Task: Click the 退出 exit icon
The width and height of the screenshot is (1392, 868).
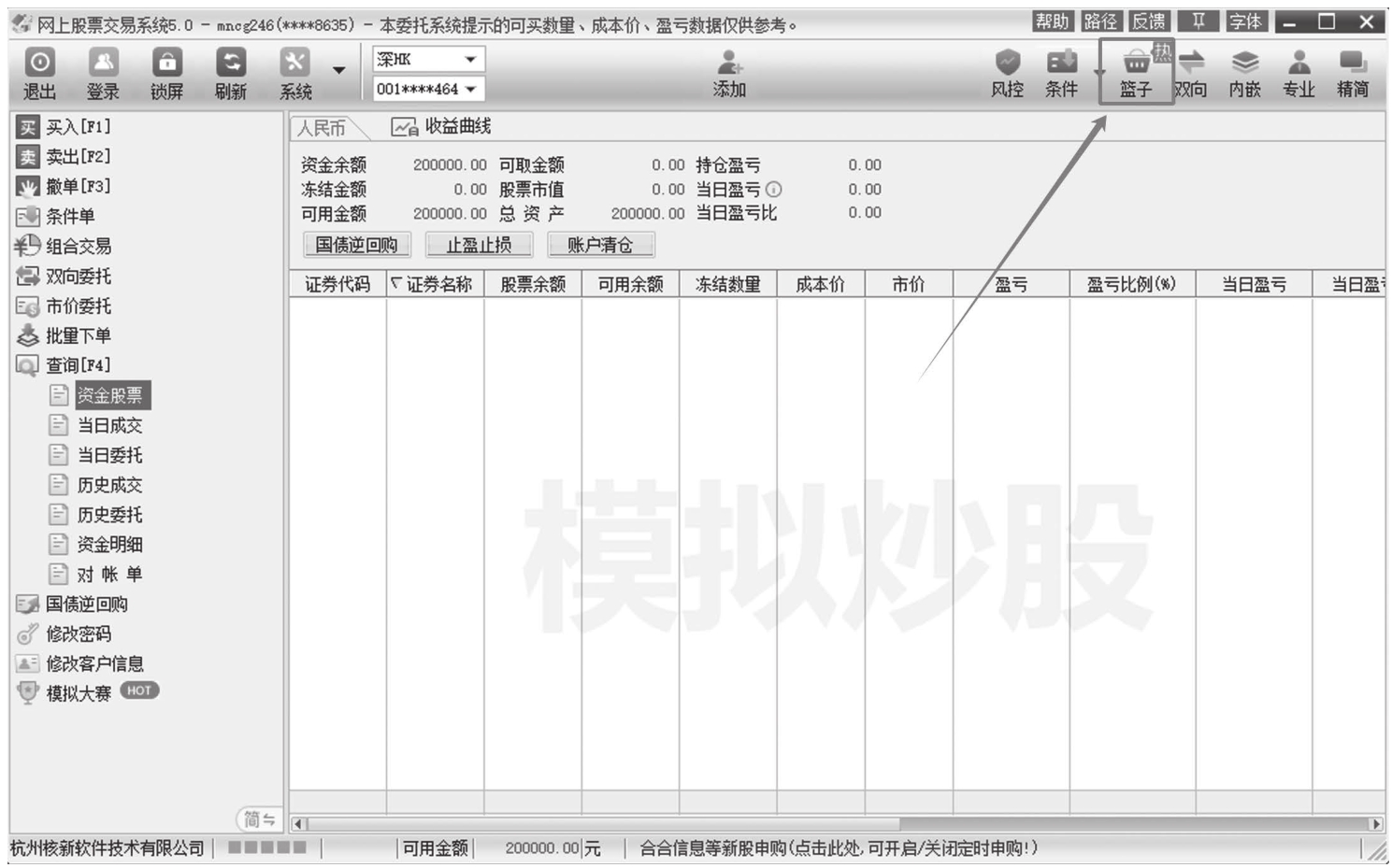Action: tap(39, 74)
